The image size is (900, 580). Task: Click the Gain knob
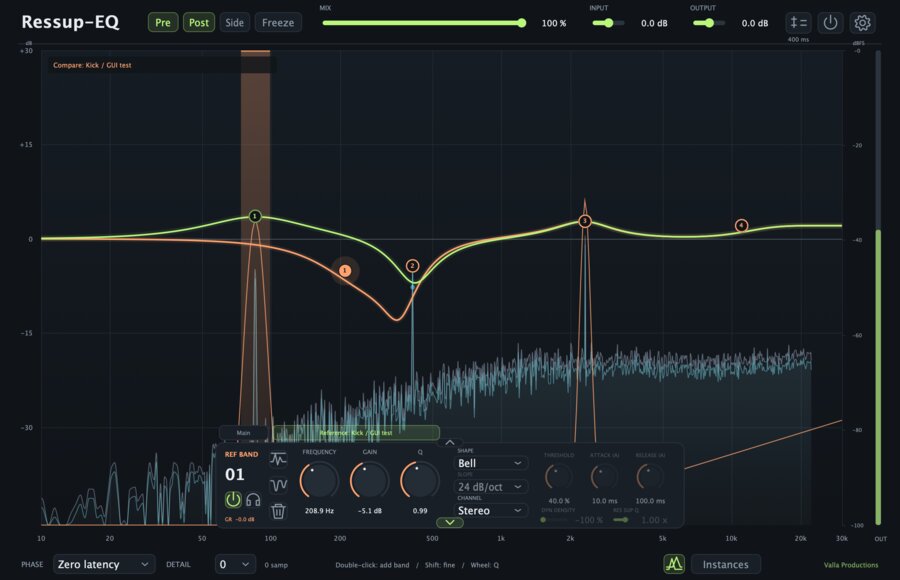(369, 481)
